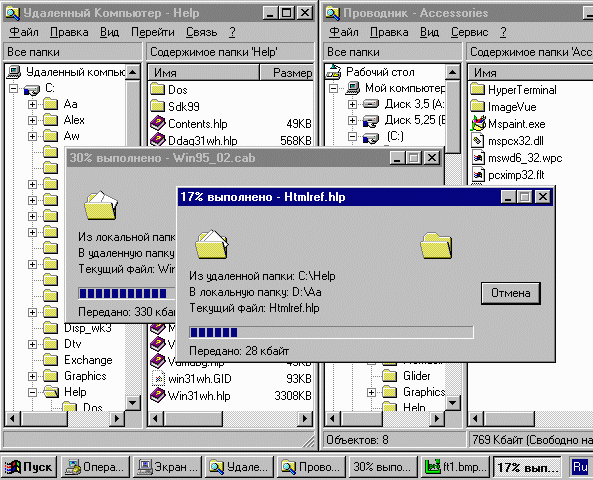Sort Help contents by Размер column
Screen dimensions: 593x480
point(287,73)
